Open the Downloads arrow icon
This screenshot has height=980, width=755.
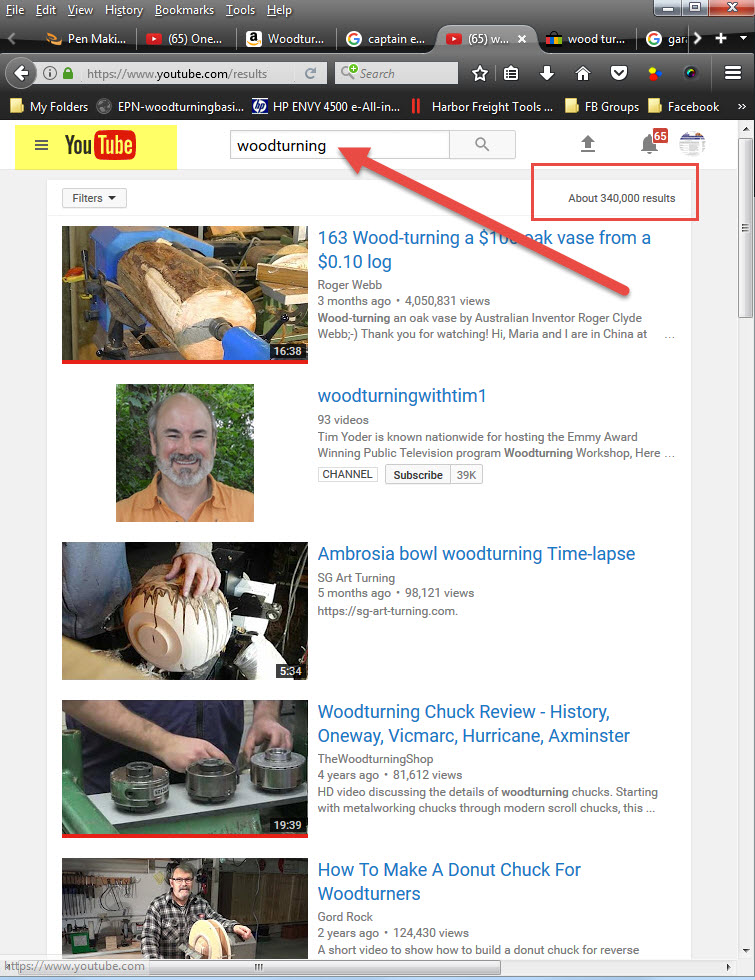[547, 74]
